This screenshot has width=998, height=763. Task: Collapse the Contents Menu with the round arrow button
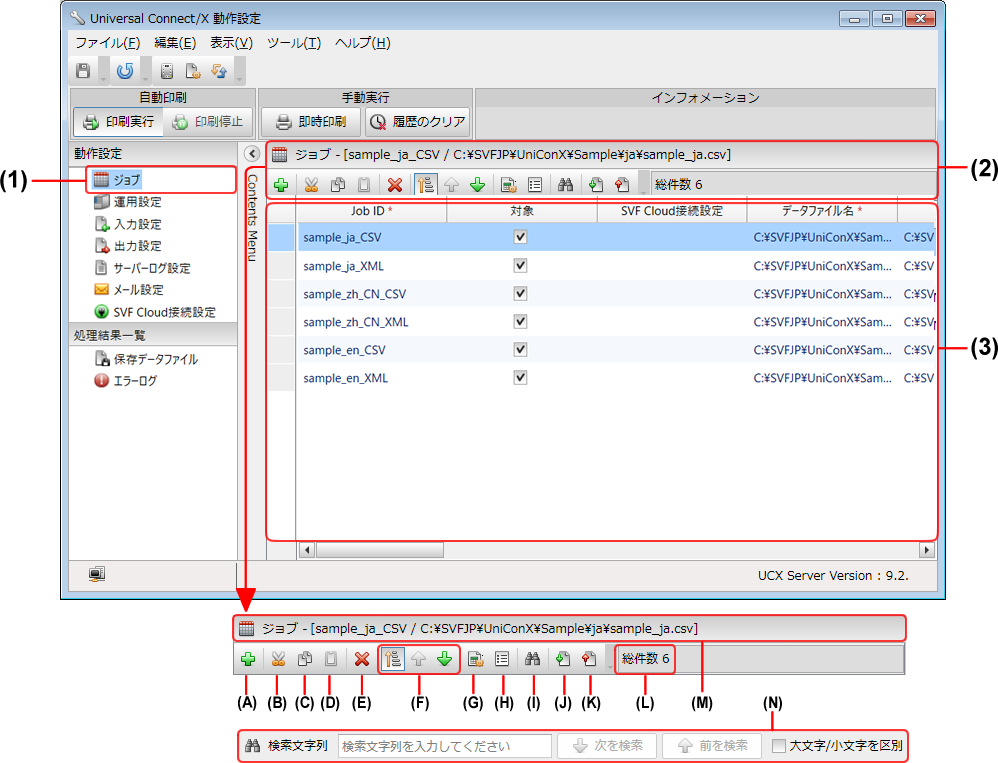pyautogui.click(x=253, y=154)
